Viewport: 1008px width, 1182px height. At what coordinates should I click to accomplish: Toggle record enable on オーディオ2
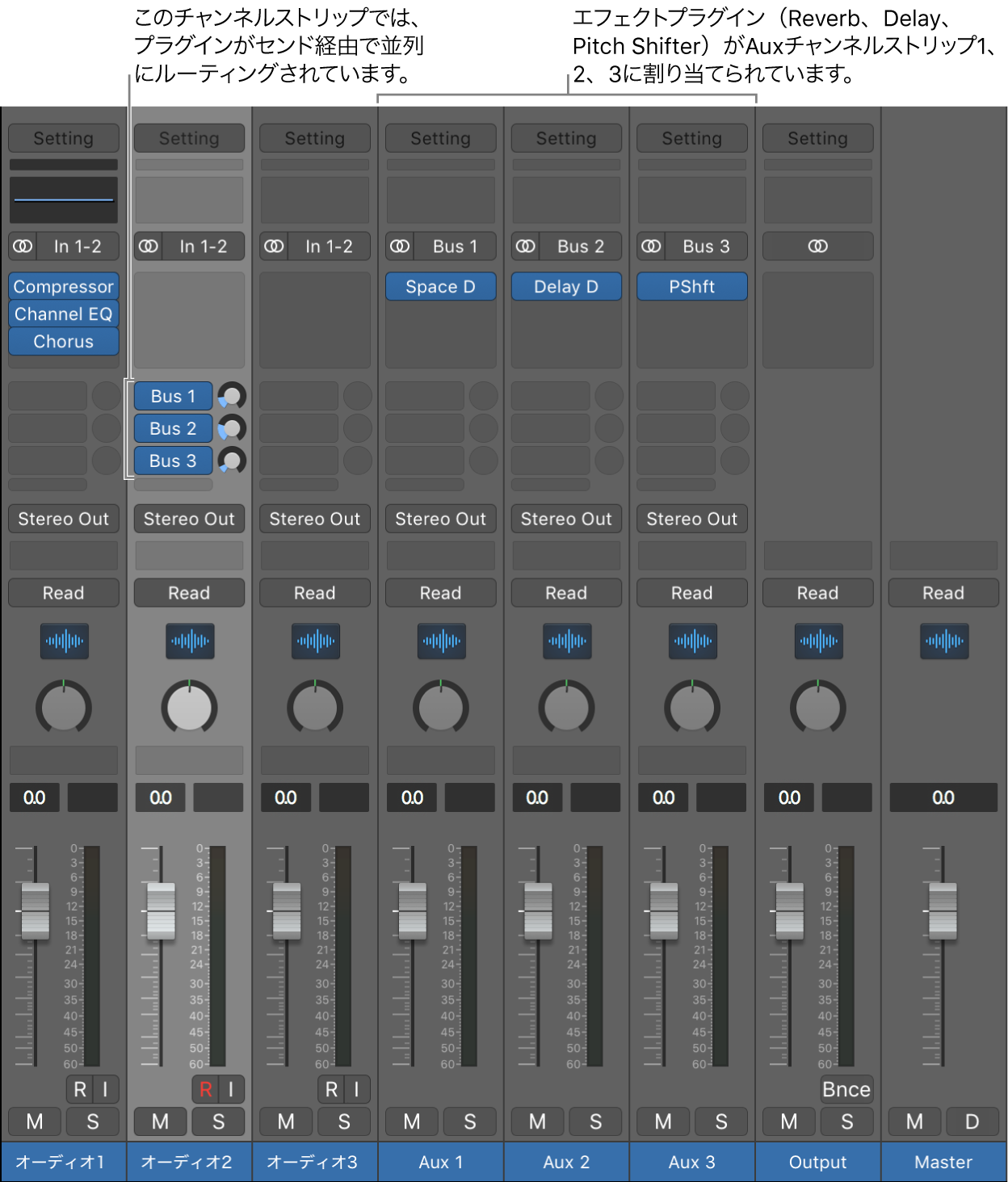point(205,1089)
